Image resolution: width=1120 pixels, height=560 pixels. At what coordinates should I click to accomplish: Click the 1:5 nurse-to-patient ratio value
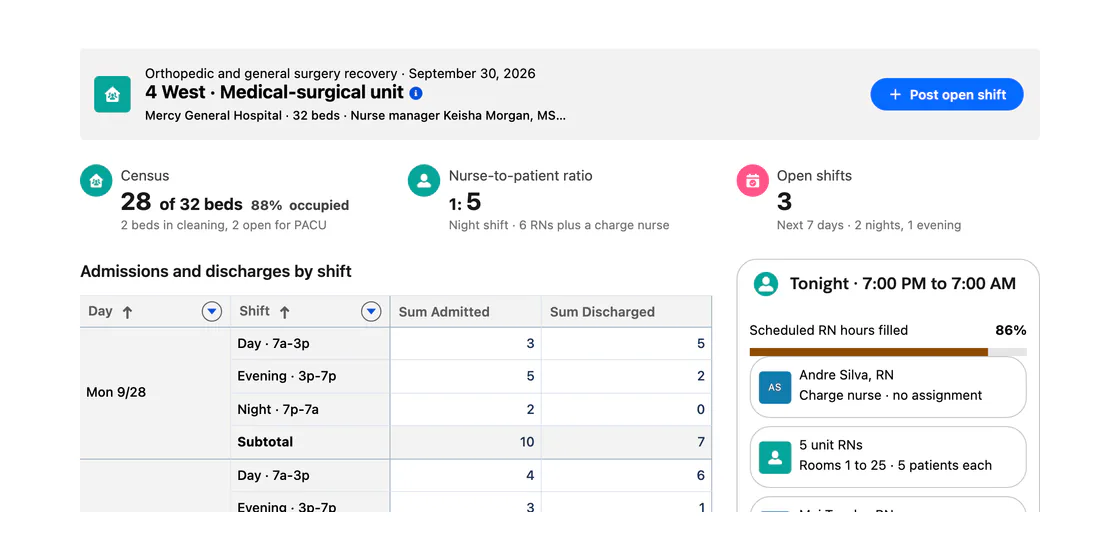tap(465, 203)
